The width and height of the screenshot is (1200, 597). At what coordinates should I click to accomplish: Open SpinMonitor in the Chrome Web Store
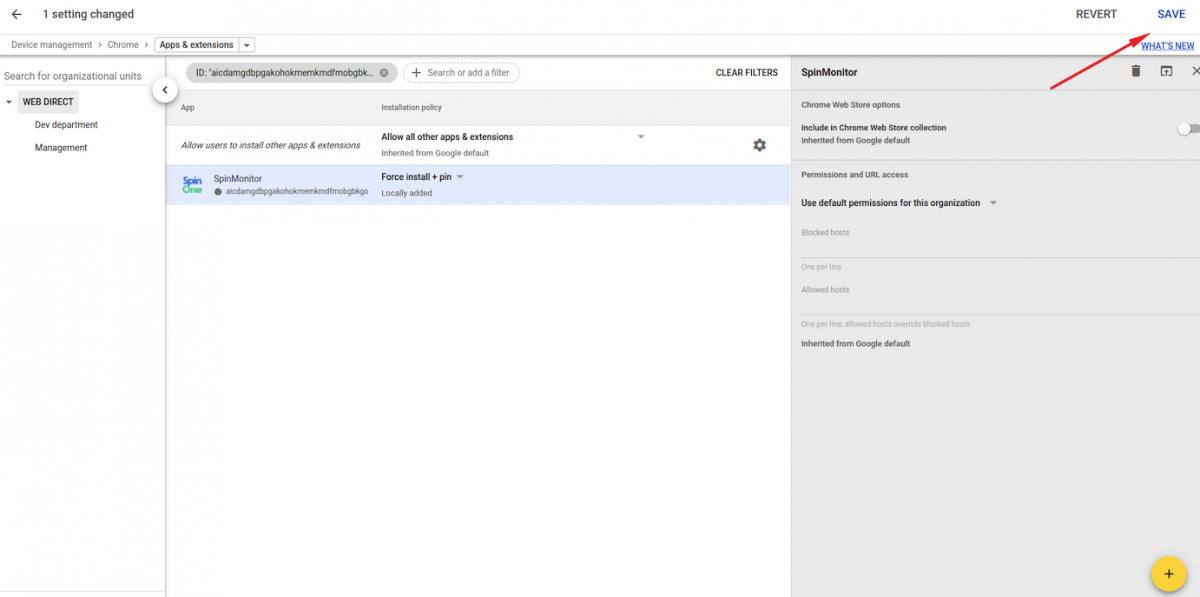1166,71
